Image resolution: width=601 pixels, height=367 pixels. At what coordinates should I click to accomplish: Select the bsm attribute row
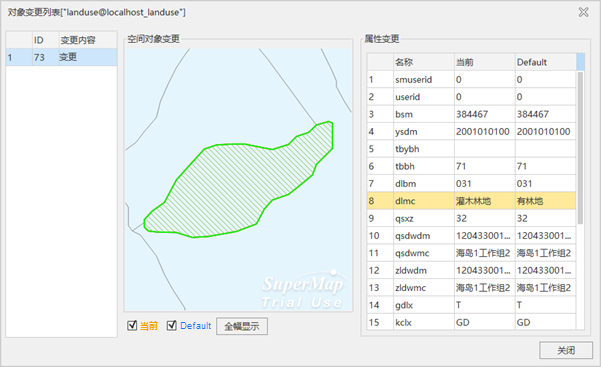[x=471, y=114]
